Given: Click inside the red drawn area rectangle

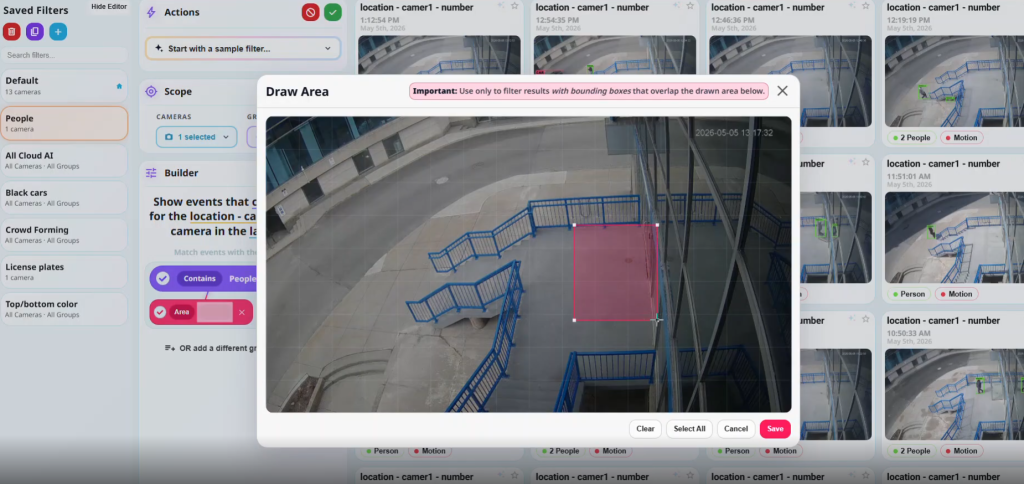Looking at the screenshot, I should pyautogui.click(x=615, y=272).
